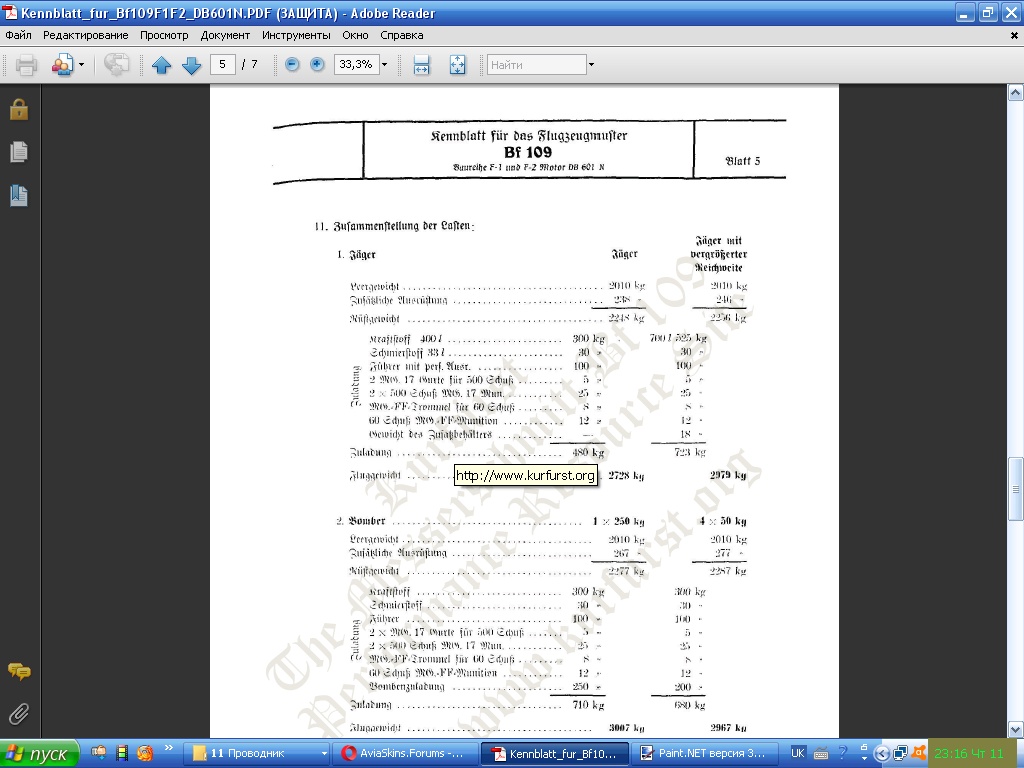Click the Adobe Reader title bar icon
1024x768 pixels.
(10, 12)
